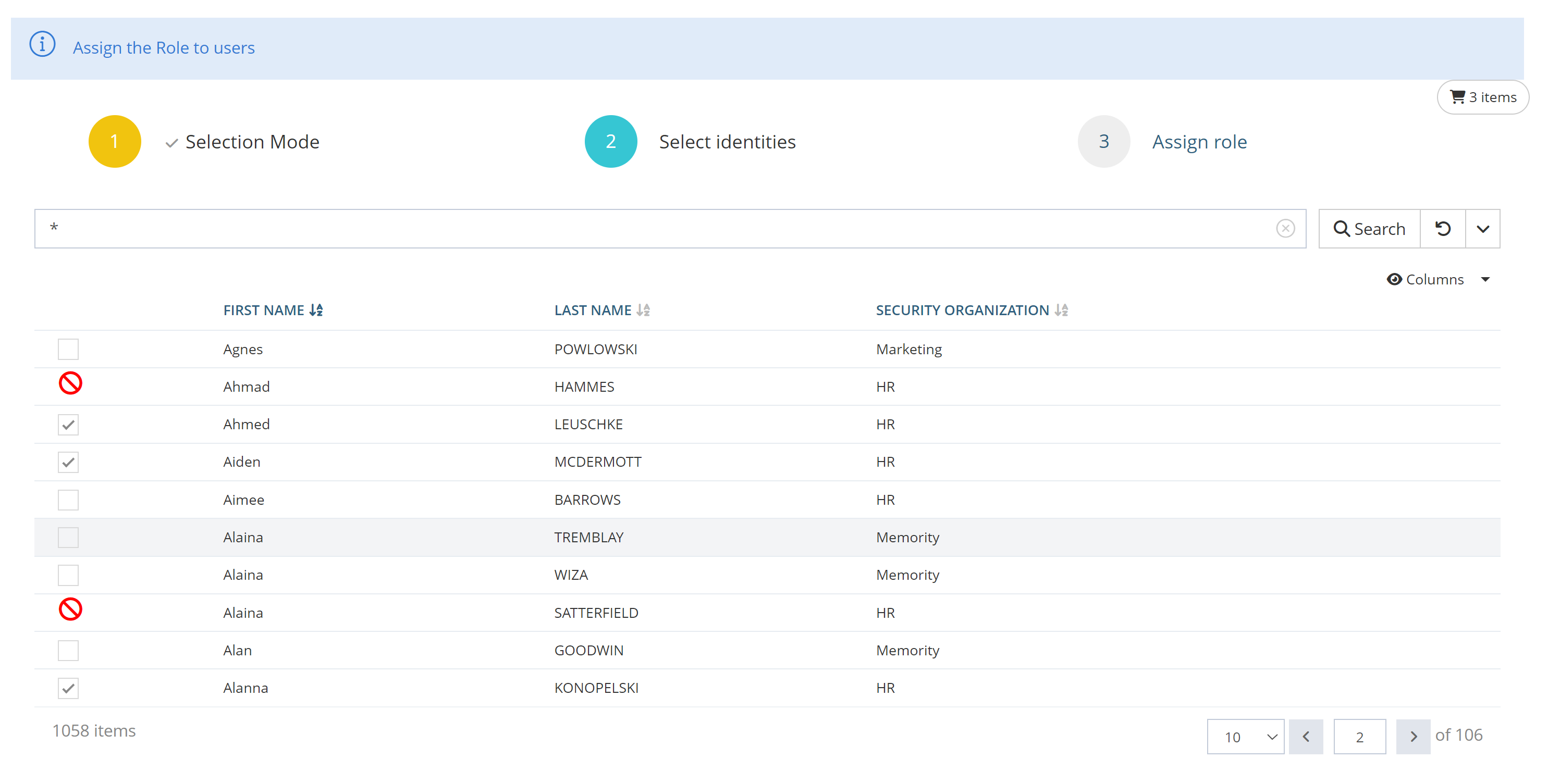The height and width of the screenshot is (784, 1548).
Task: Reset the search with the undo arrow icon
Action: [1443, 228]
